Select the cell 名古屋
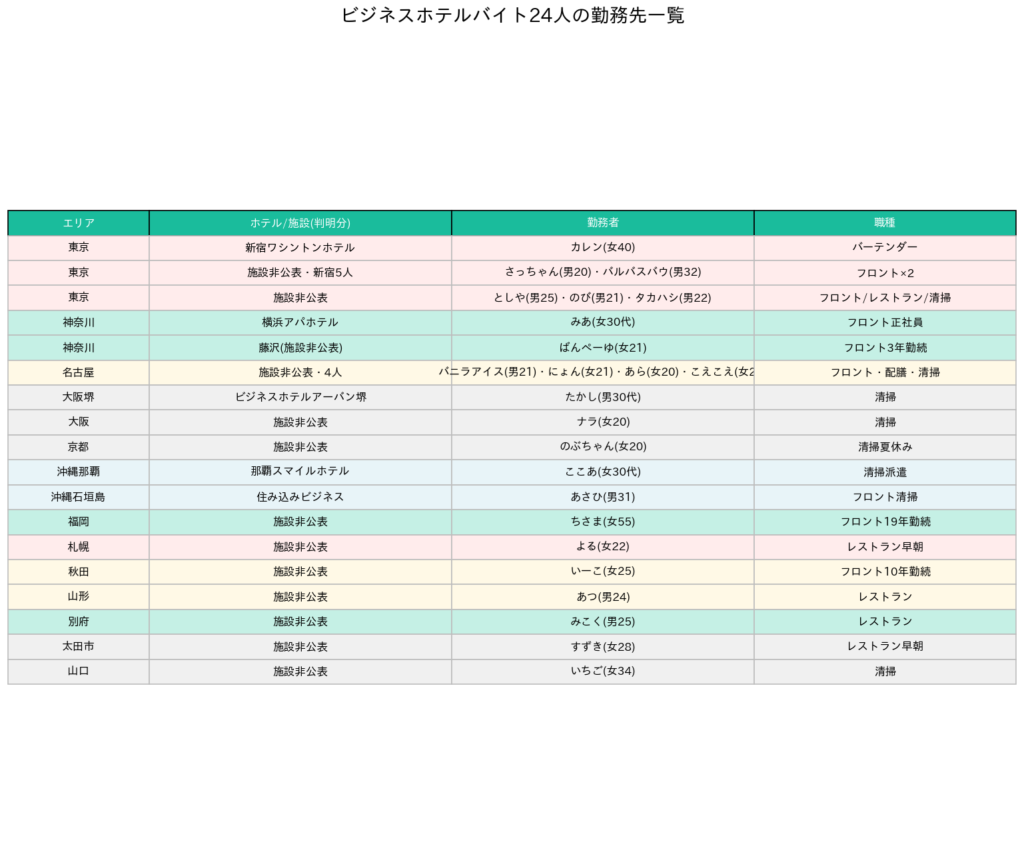This screenshot has height=864, width=1024. (x=78, y=372)
